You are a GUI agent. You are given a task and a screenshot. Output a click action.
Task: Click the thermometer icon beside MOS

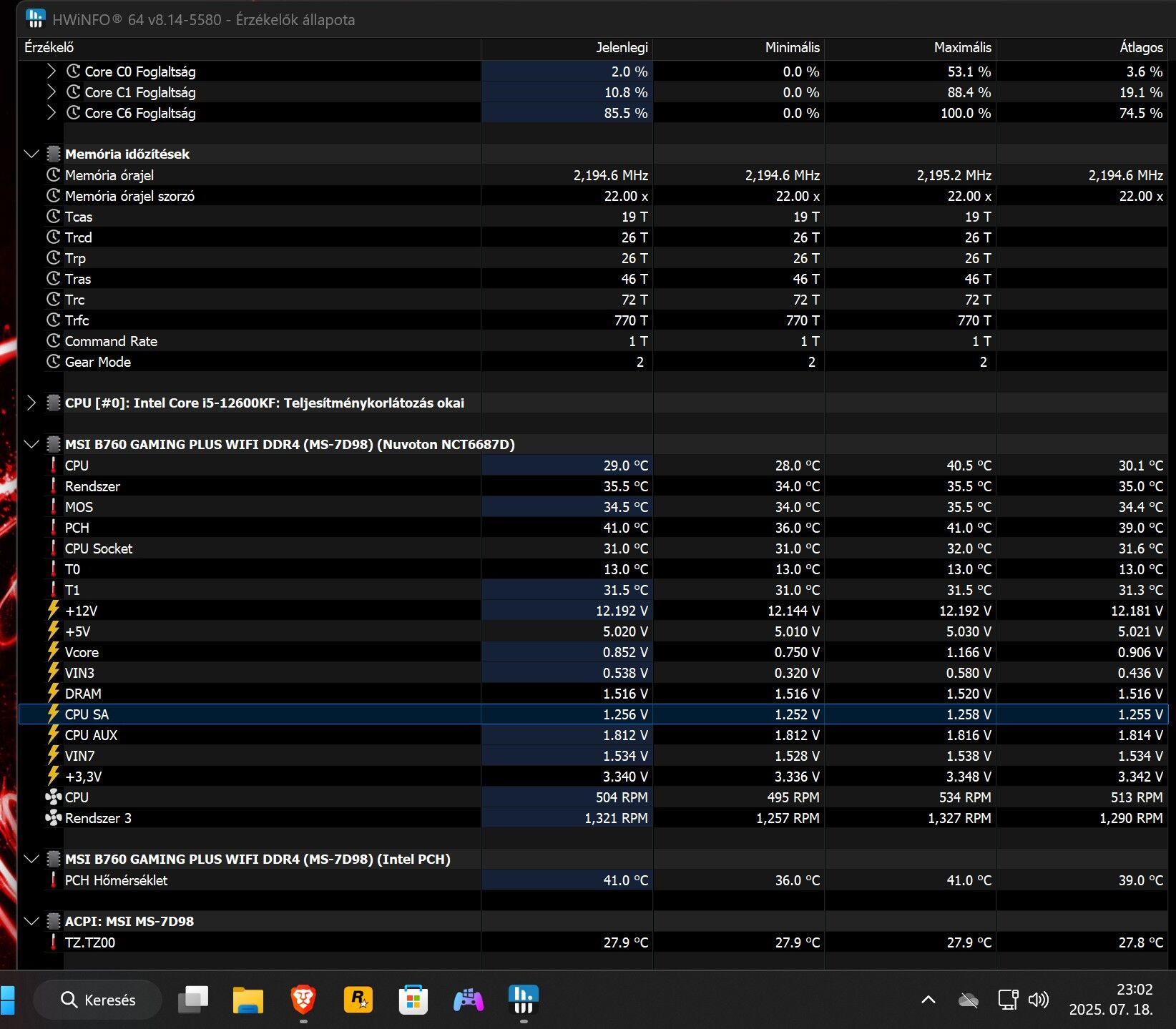click(53, 506)
